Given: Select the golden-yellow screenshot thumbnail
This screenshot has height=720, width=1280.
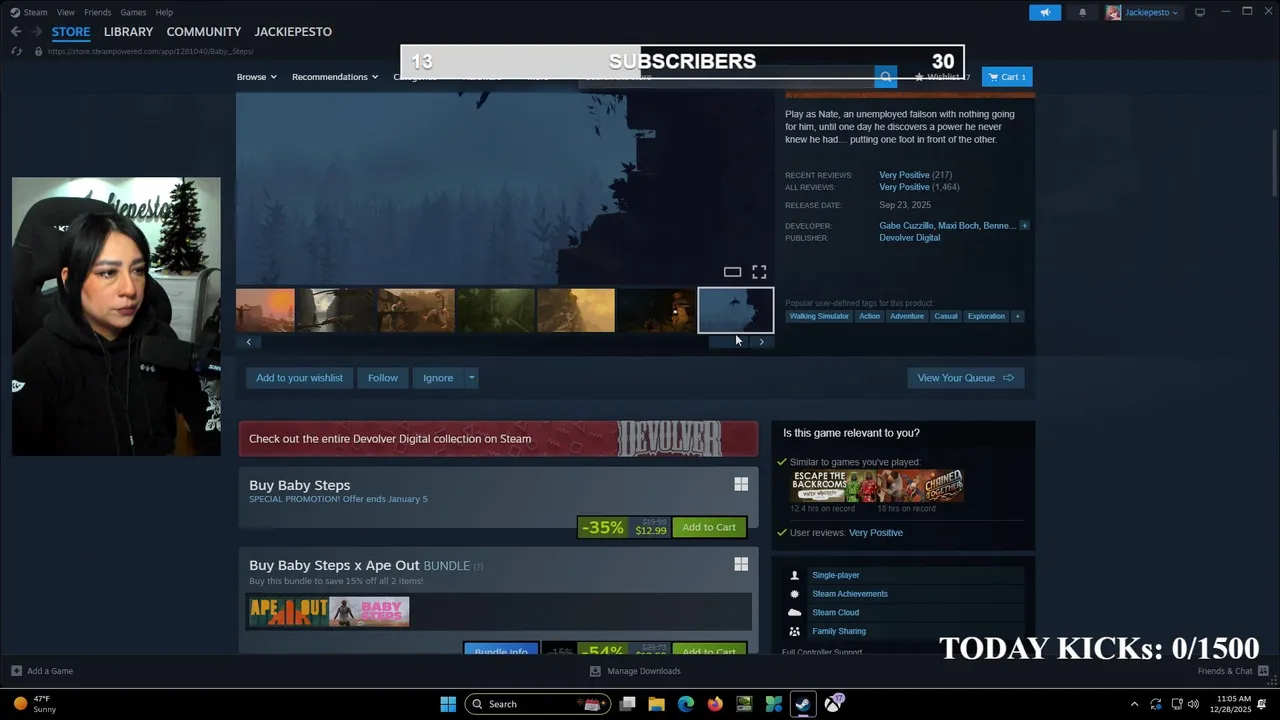Looking at the screenshot, I should 576,310.
